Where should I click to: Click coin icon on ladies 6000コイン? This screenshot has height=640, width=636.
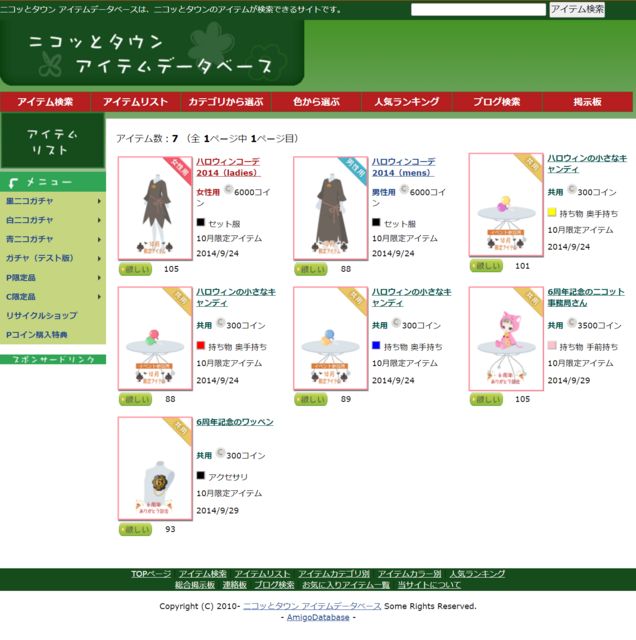[229, 189]
